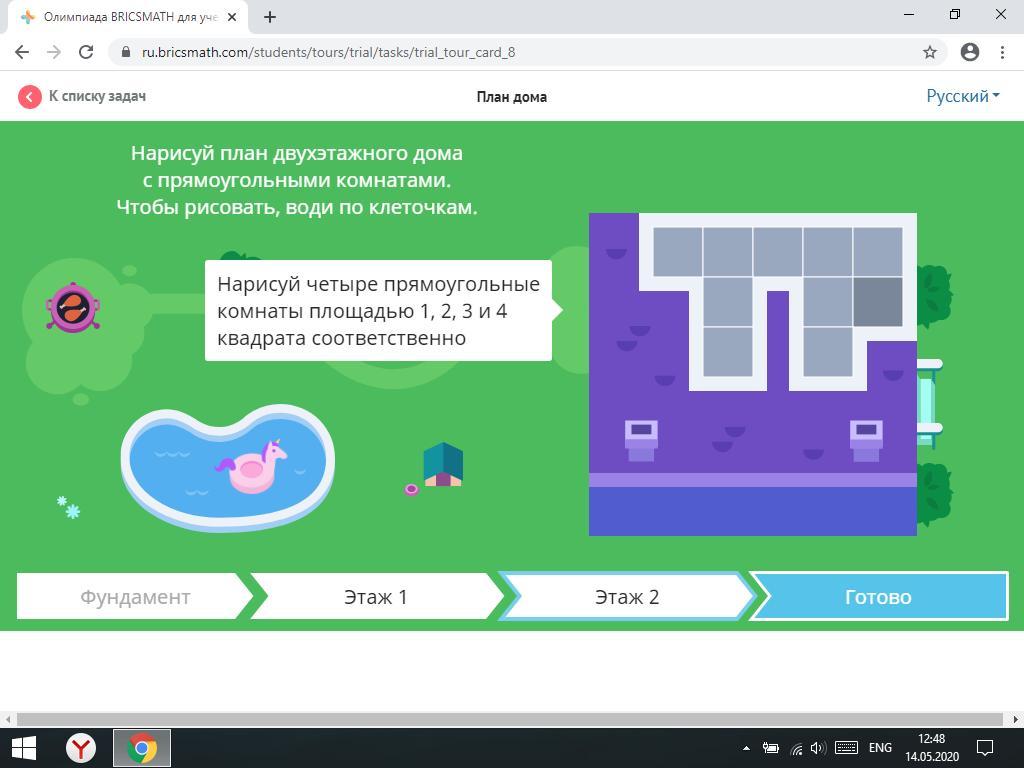Open Yandex browser from taskbar

click(81, 748)
